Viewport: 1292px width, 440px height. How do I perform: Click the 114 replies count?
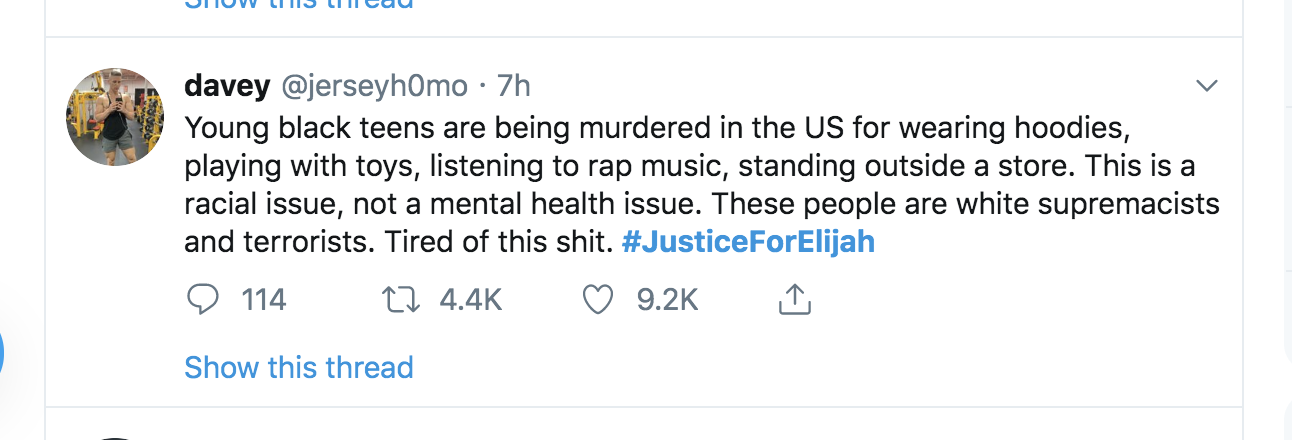coord(264,299)
